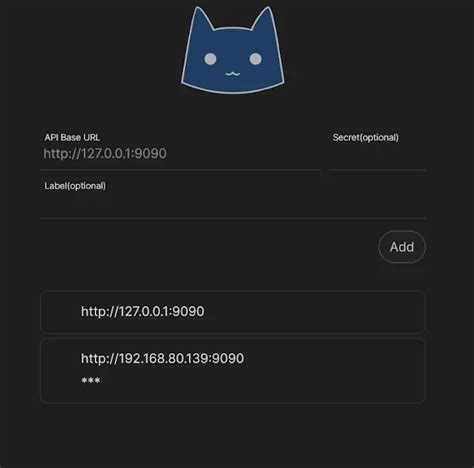Click the "Label(optional)" field label

tap(75, 186)
